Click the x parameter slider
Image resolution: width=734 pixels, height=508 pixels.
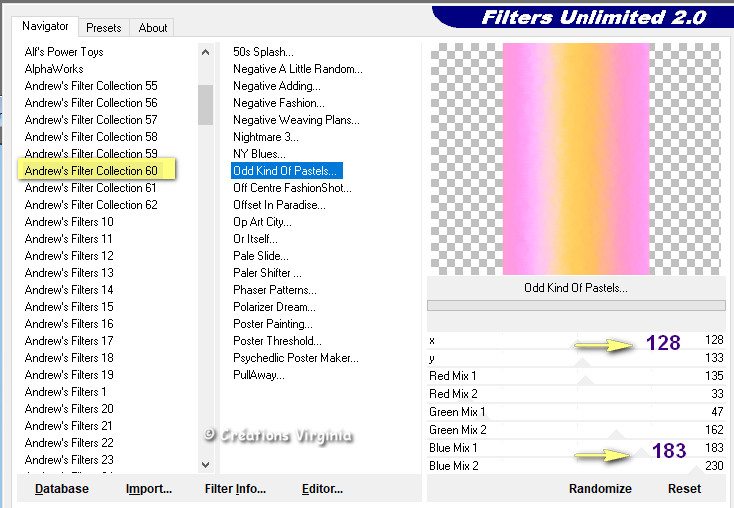(x=576, y=340)
